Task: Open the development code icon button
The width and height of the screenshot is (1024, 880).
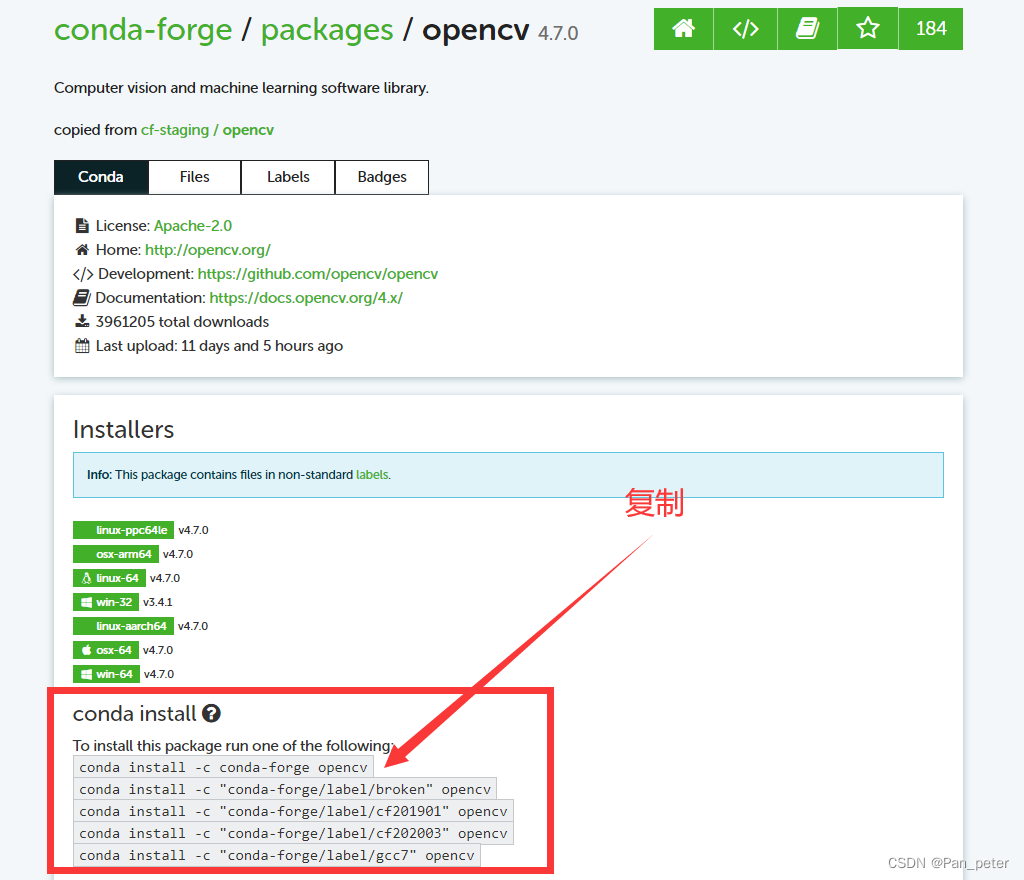Action: coord(745,29)
